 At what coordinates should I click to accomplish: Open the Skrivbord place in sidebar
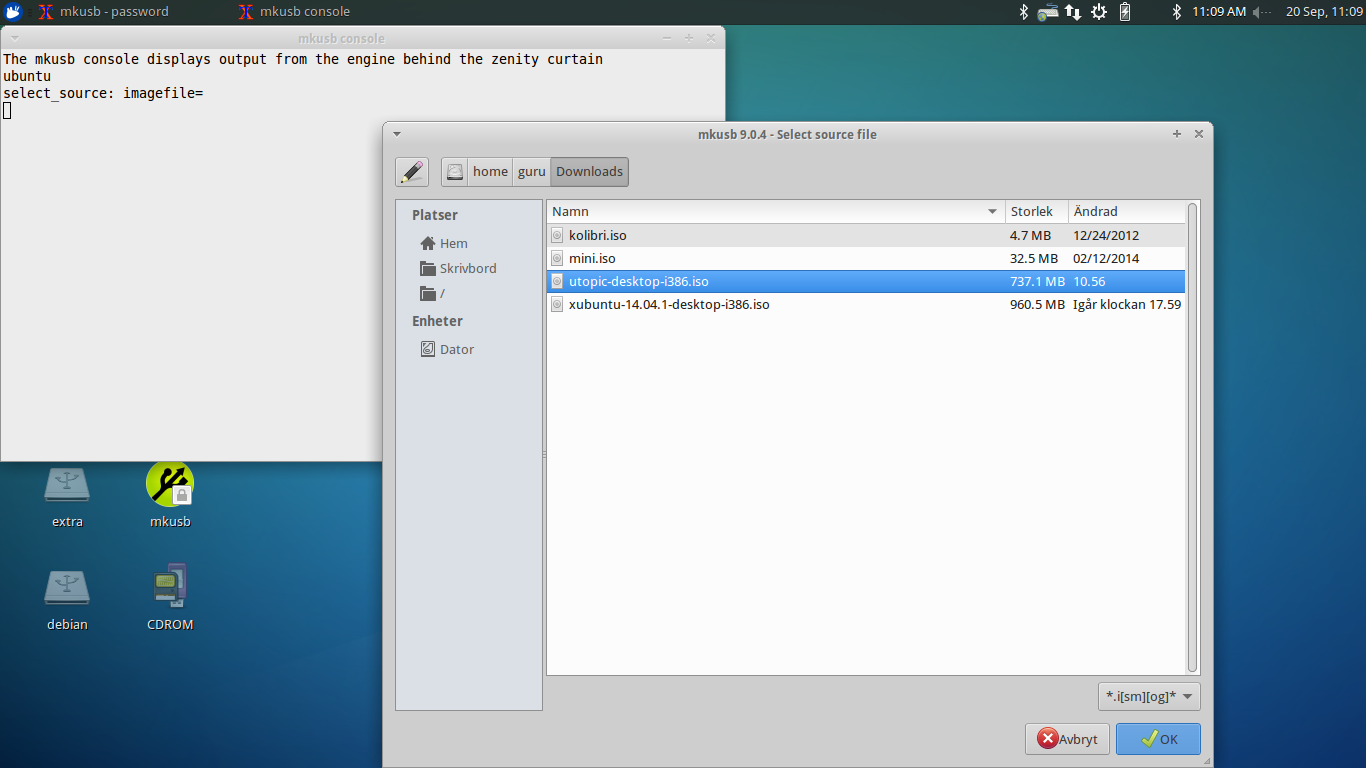(x=469, y=269)
